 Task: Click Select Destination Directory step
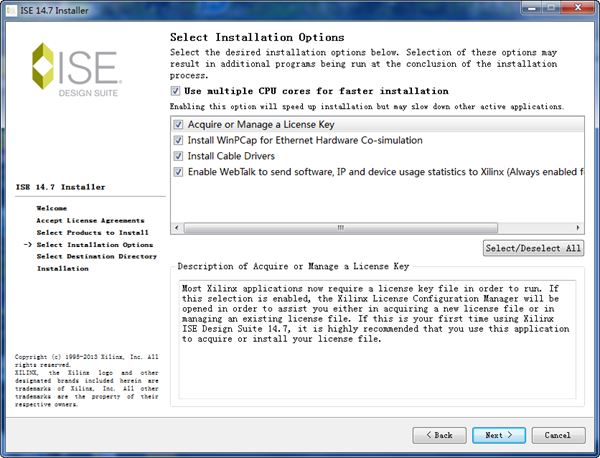(96, 256)
